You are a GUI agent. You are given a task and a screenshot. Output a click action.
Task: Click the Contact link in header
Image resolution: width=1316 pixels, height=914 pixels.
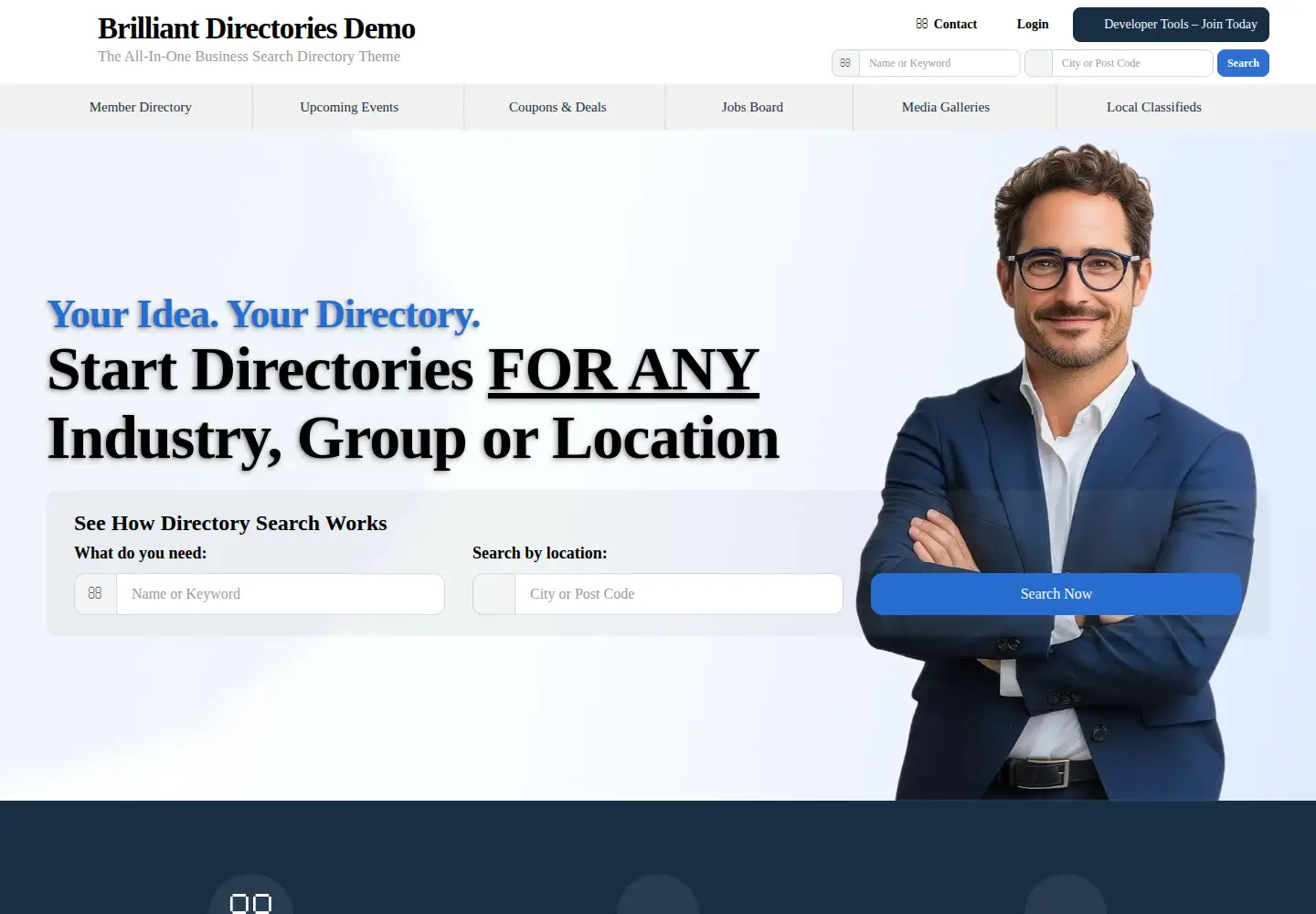[x=955, y=24]
